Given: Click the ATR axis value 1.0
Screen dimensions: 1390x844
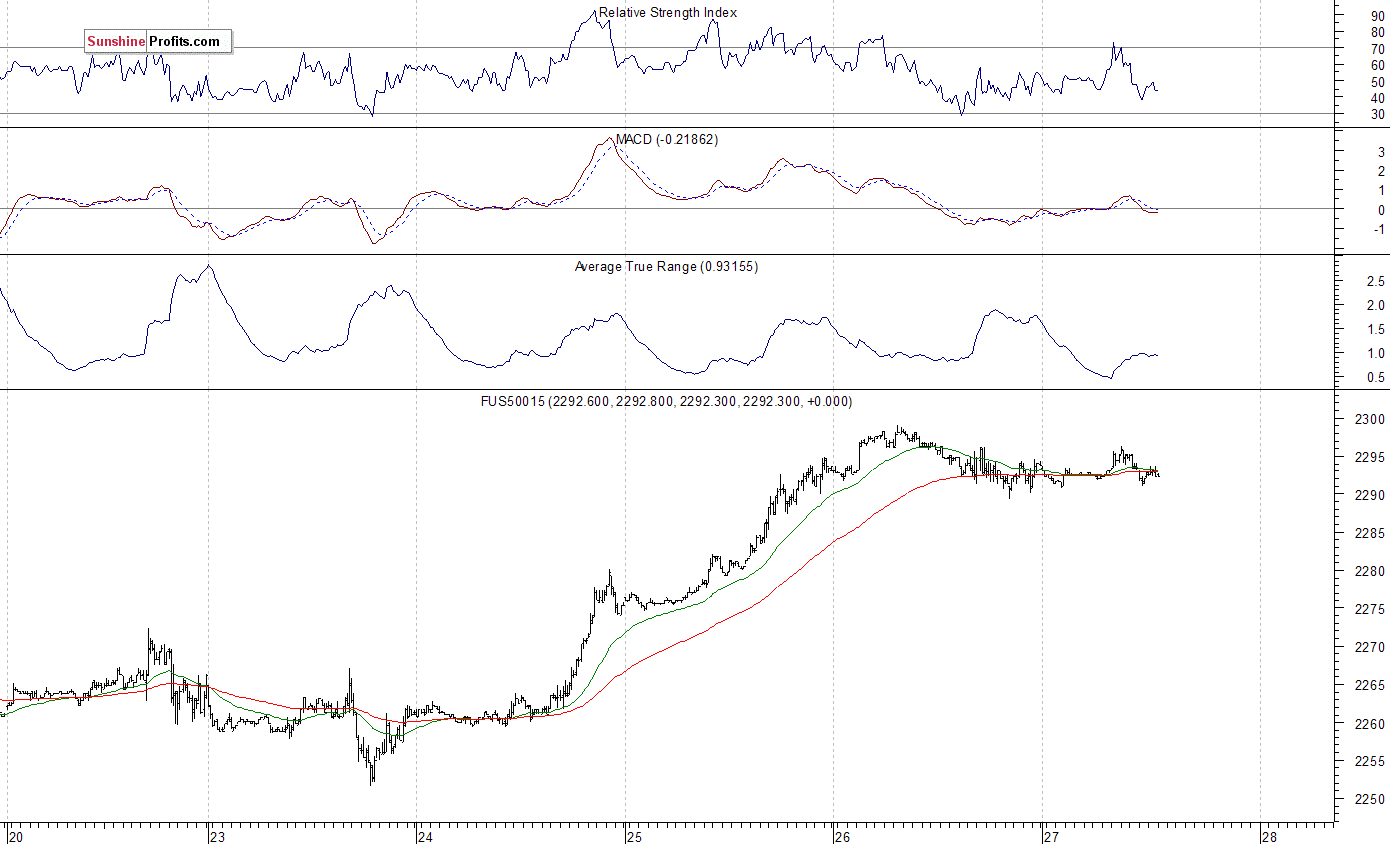Looking at the screenshot, I should click(x=1375, y=353).
